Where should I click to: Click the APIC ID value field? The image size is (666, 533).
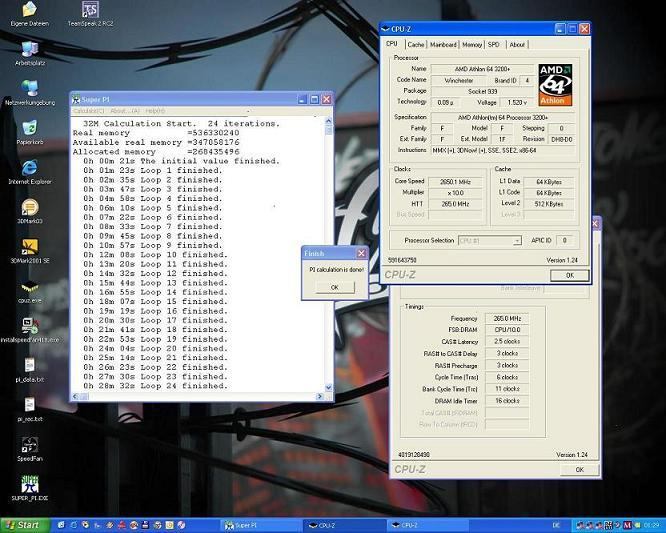pyautogui.click(x=564, y=241)
